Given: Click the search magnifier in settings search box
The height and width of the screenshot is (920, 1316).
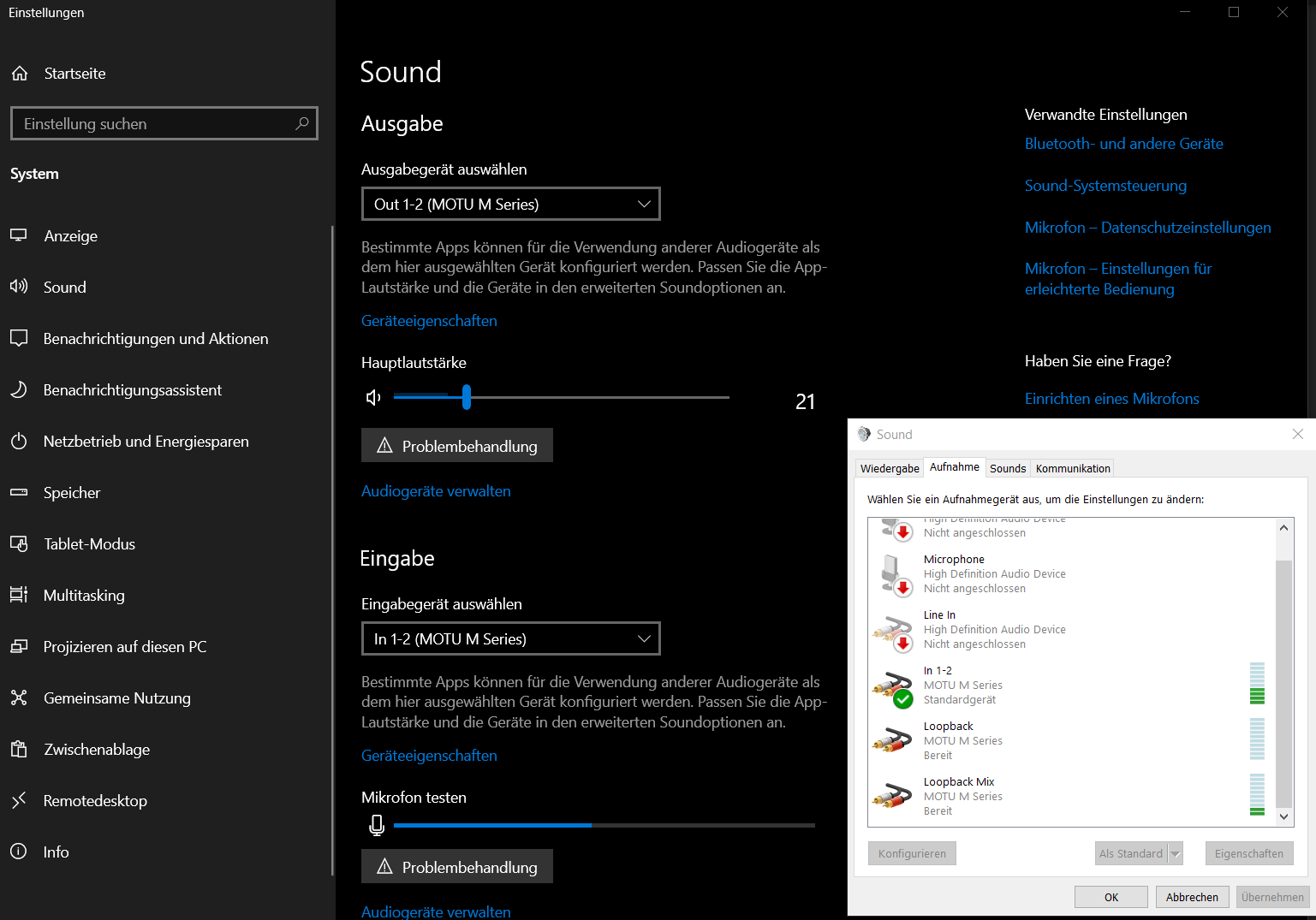Looking at the screenshot, I should coord(302,123).
